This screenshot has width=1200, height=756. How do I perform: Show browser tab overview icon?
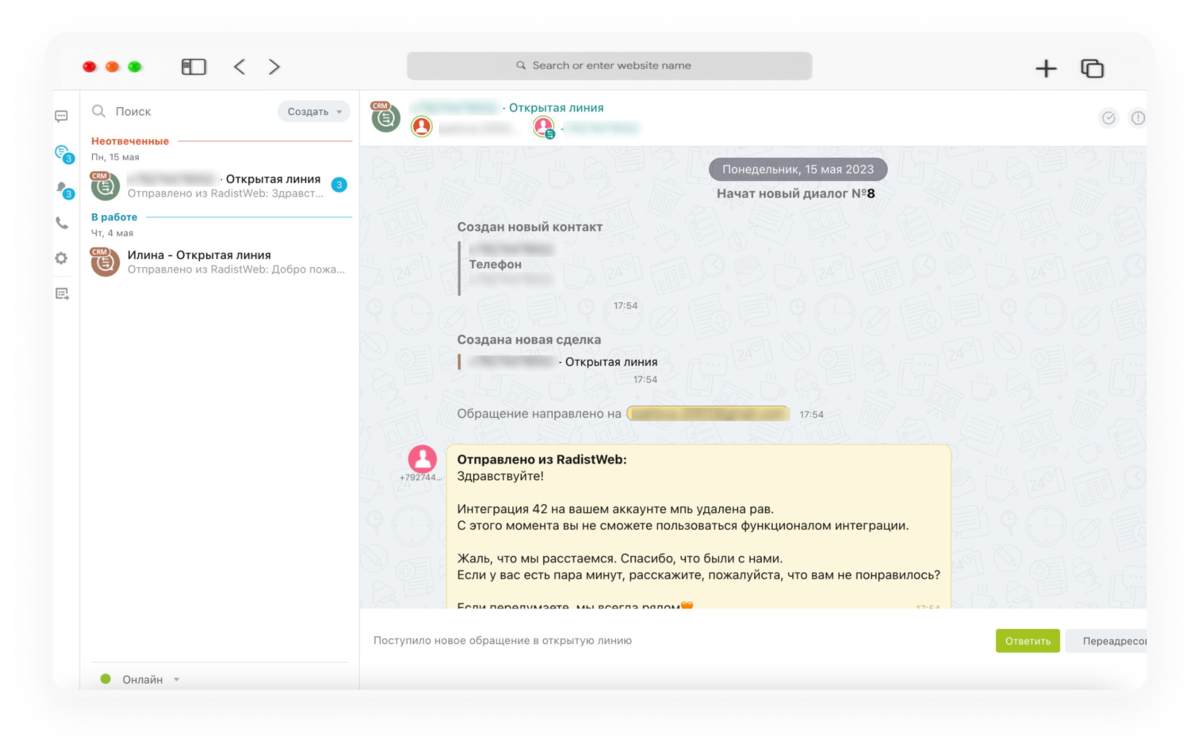[1092, 68]
